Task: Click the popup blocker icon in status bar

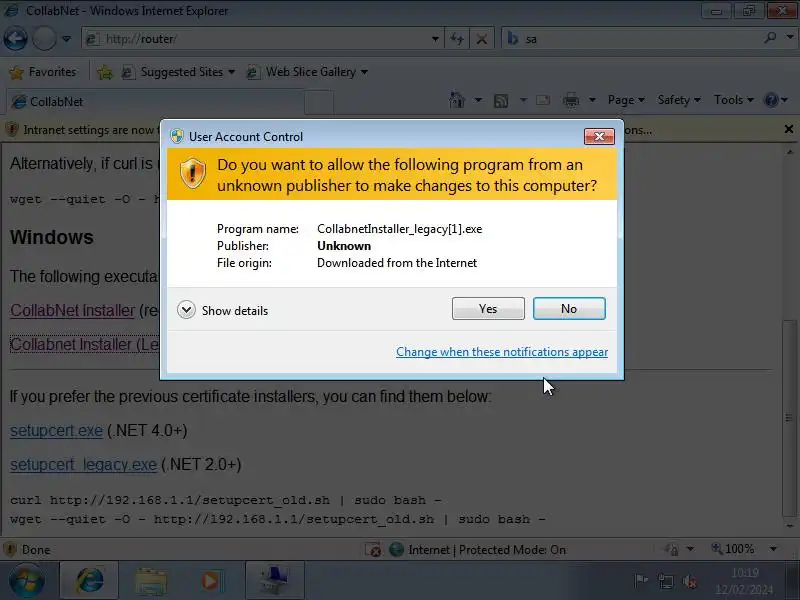Action: 373,549
